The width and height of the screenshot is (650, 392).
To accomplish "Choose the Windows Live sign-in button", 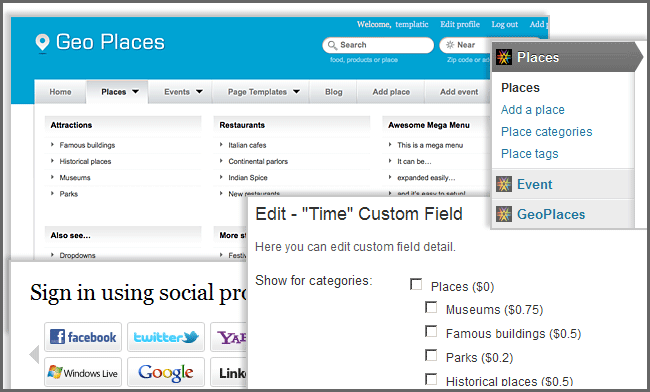I will [x=83, y=372].
